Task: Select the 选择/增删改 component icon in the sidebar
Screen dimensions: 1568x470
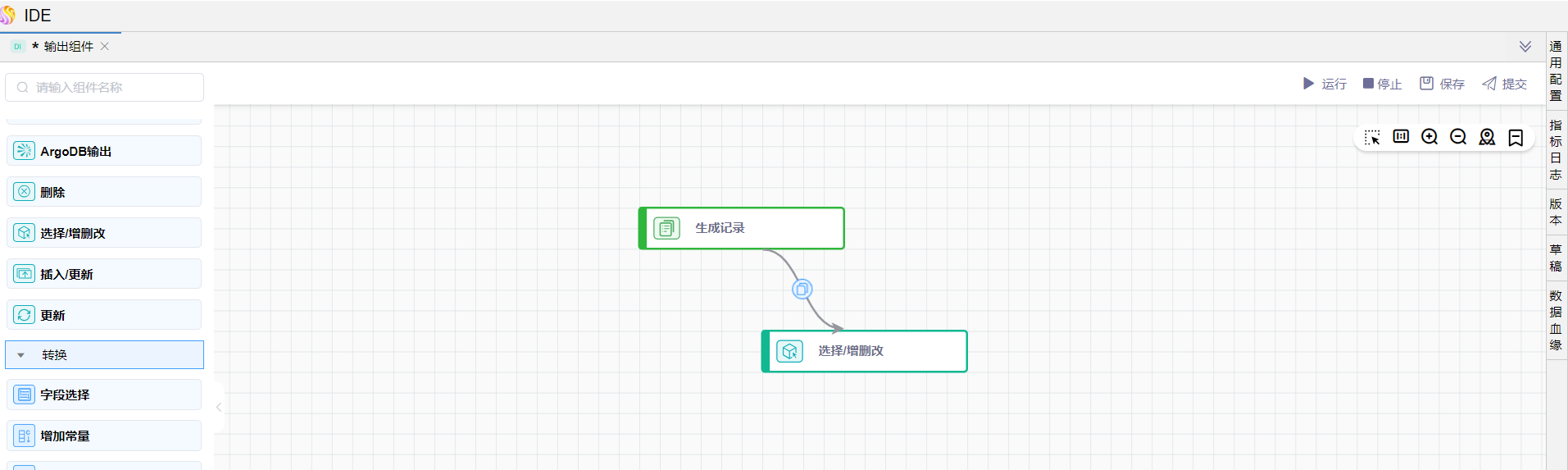Action: pos(25,233)
